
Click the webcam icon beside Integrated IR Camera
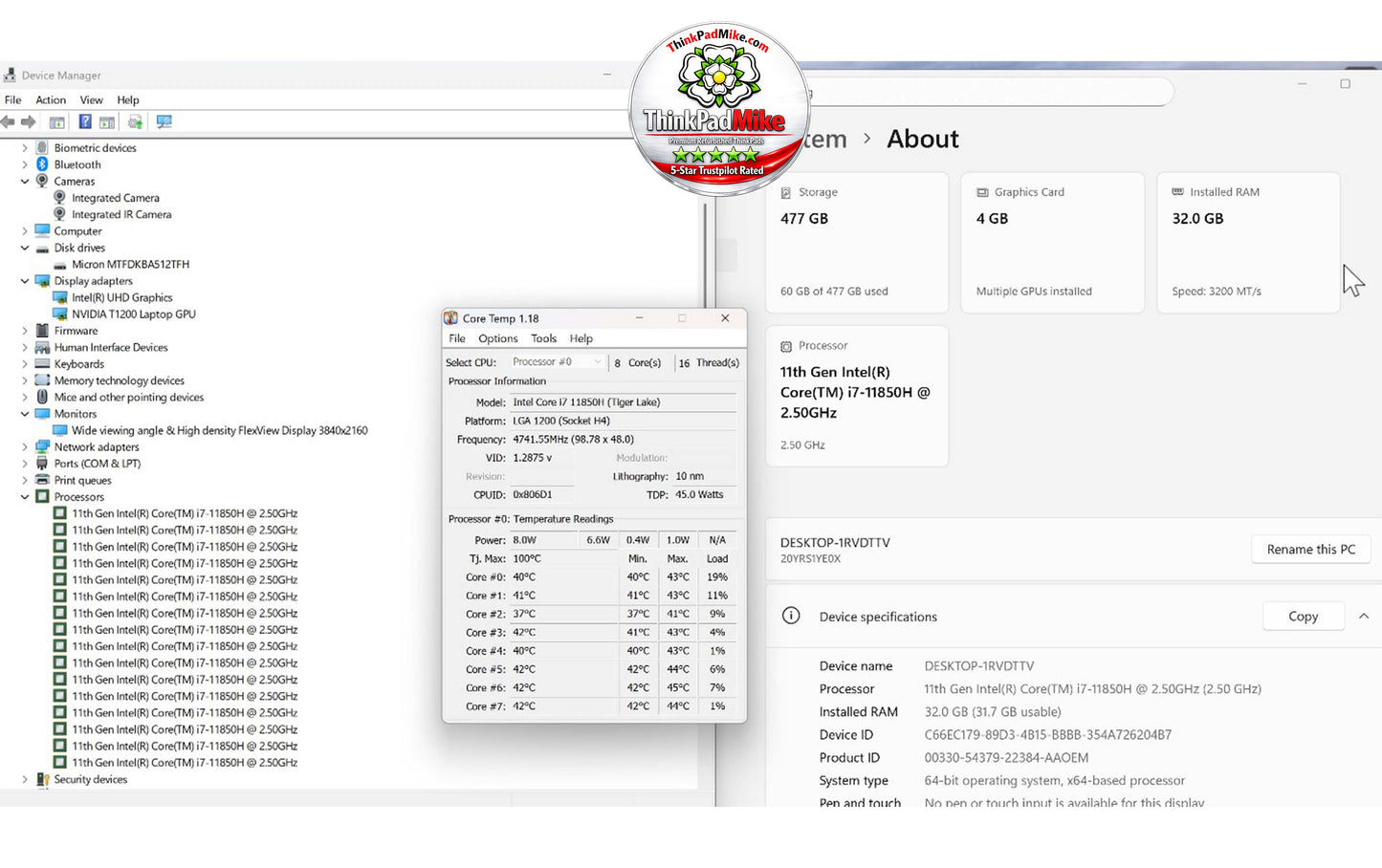pyautogui.click(x=60, y=214)
